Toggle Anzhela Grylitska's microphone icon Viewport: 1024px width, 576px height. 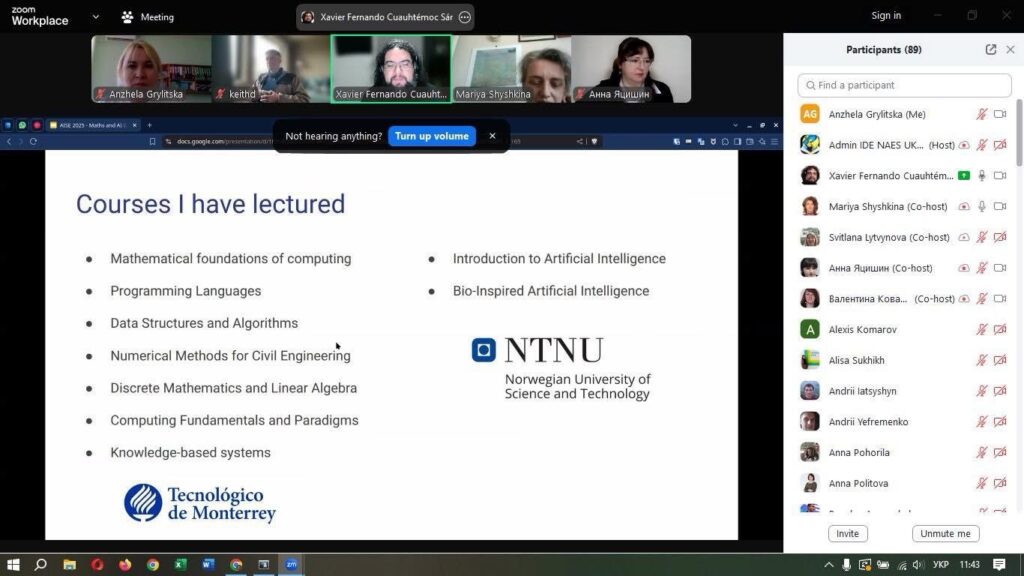982,115
